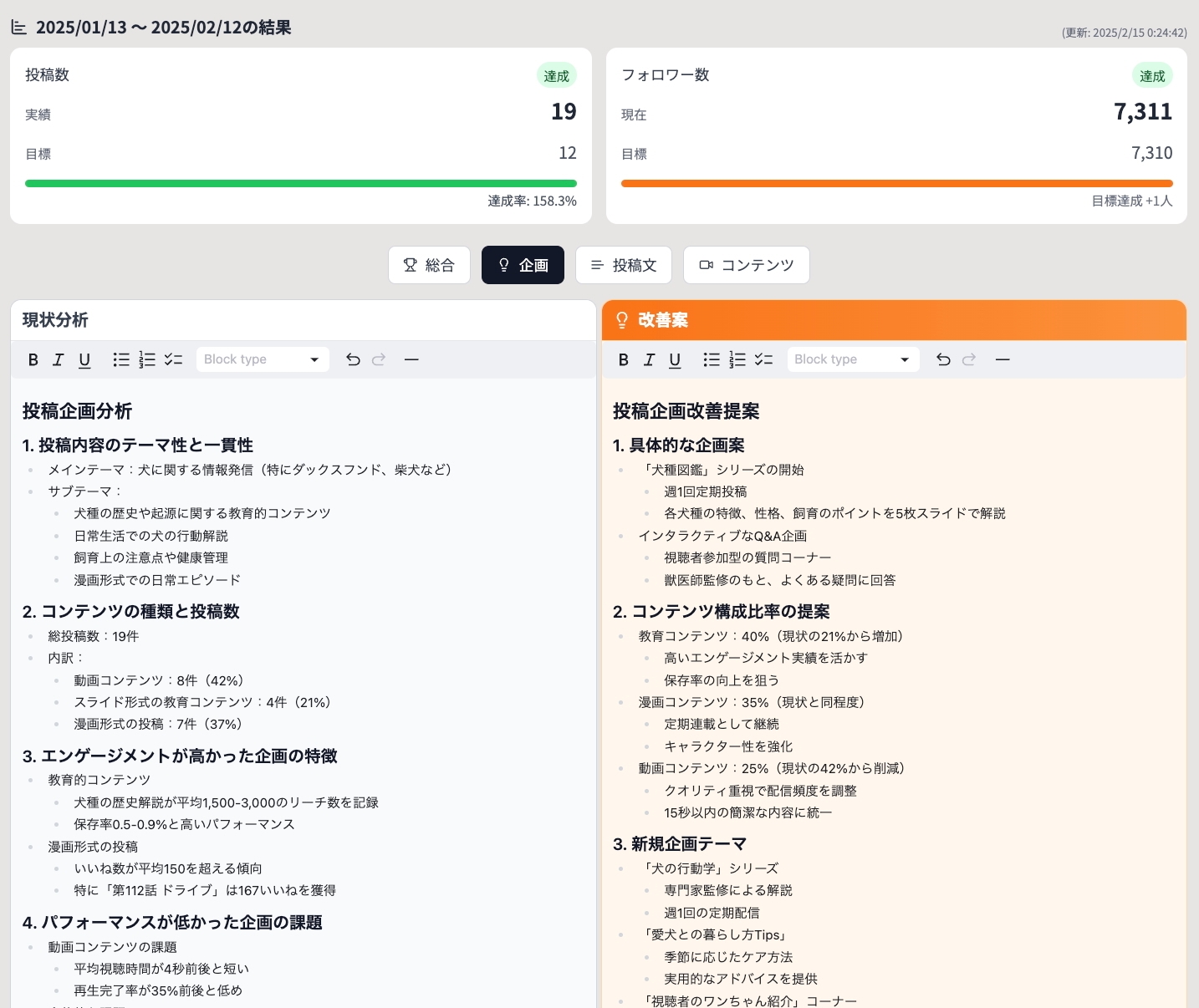
Task: Expand block format options in 改善案 panel
Action: (x=904, y=359)
